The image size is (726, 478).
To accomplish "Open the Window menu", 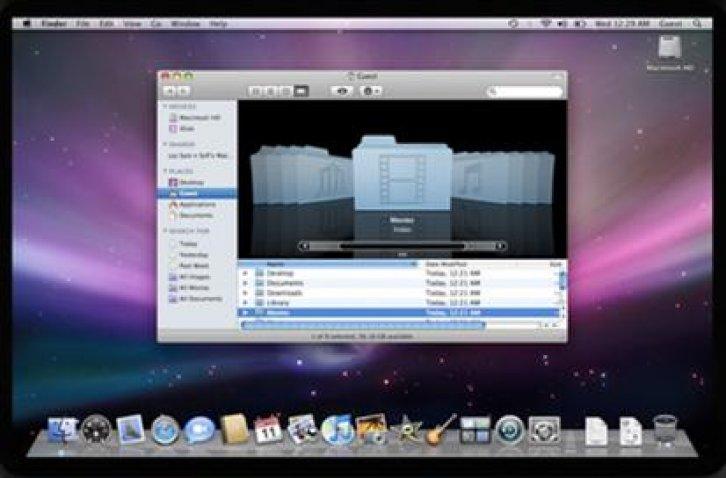I will click(185, 23).
